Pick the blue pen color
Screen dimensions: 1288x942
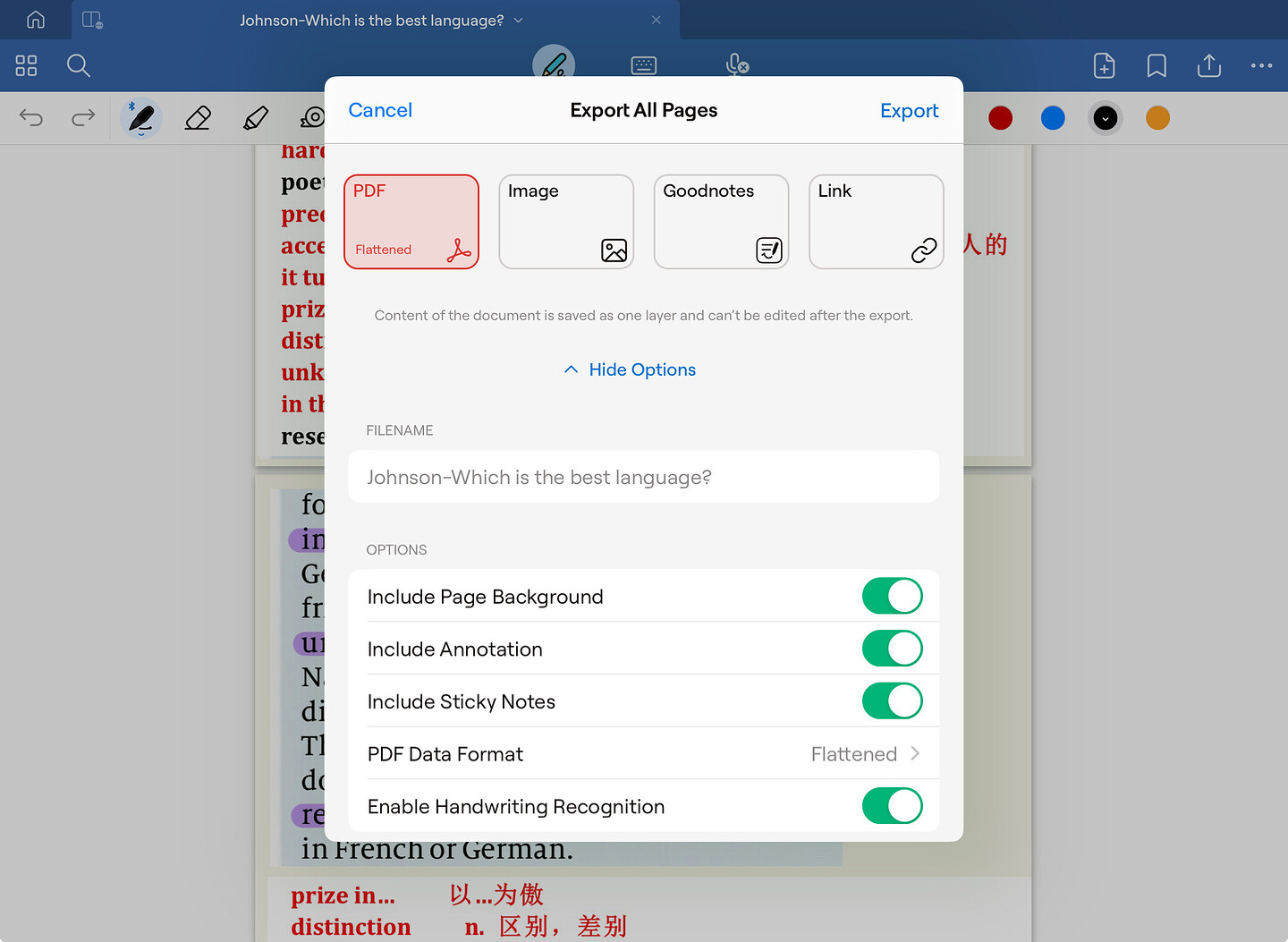coord(1053,118)
